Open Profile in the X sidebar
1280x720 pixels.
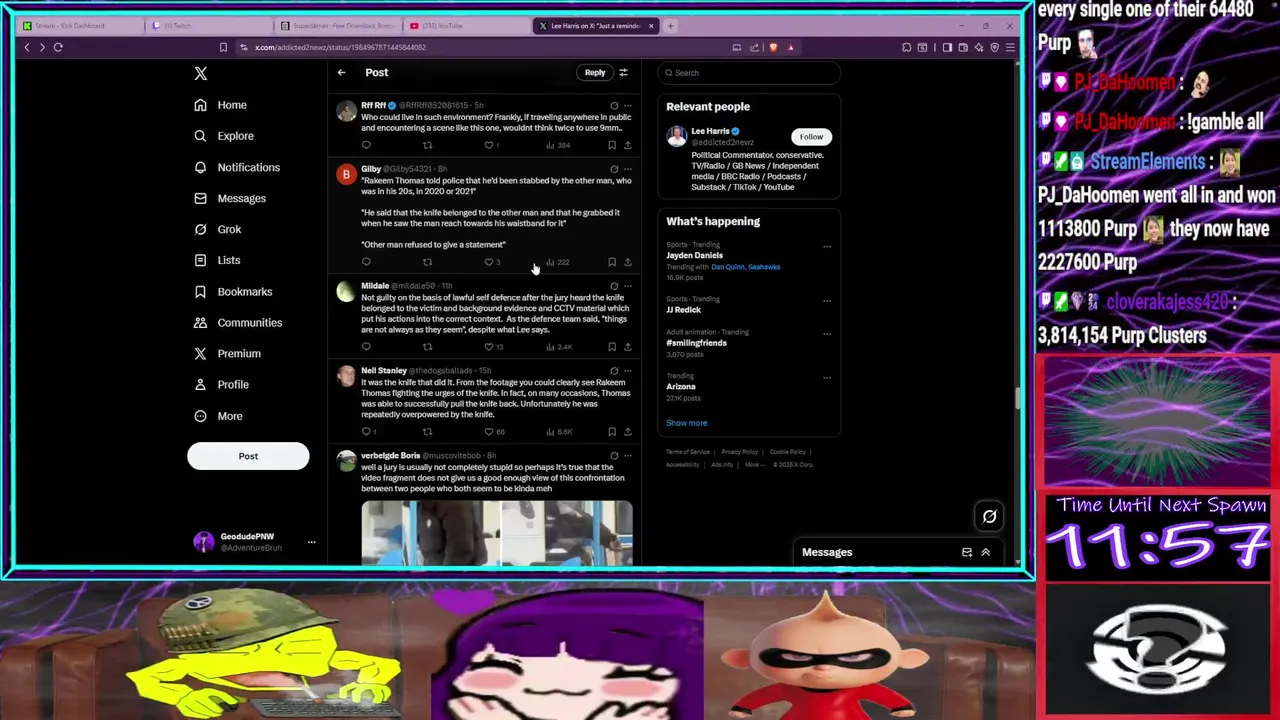(x=222, y=384)
